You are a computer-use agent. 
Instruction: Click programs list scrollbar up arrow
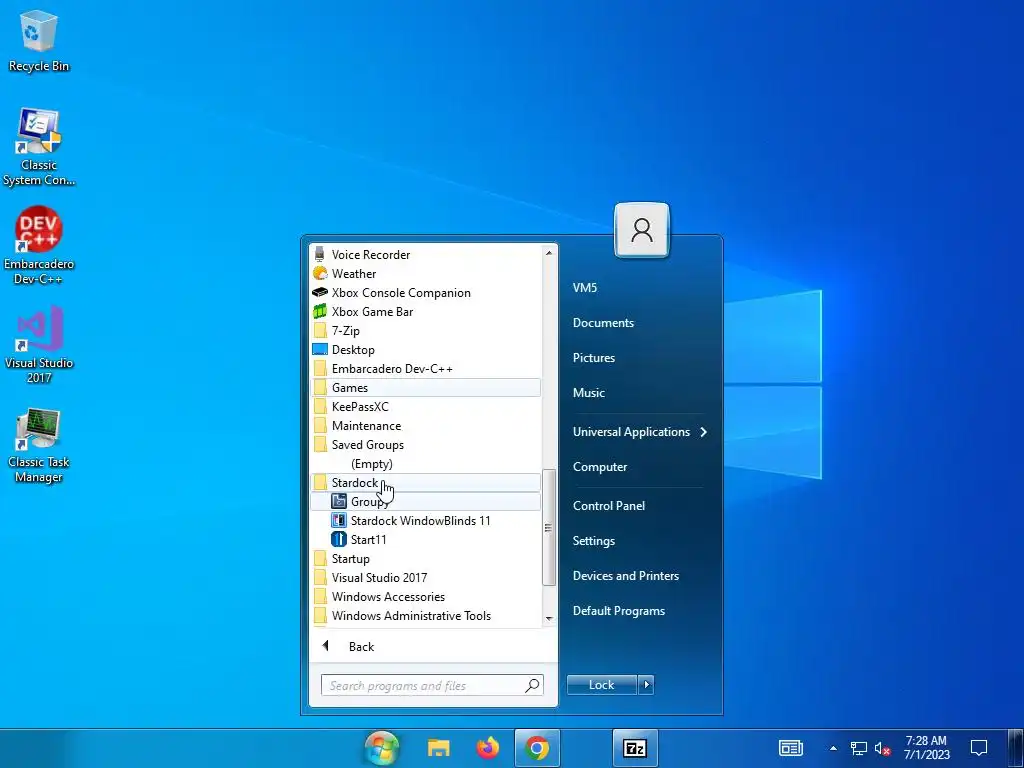click(549, 253)
